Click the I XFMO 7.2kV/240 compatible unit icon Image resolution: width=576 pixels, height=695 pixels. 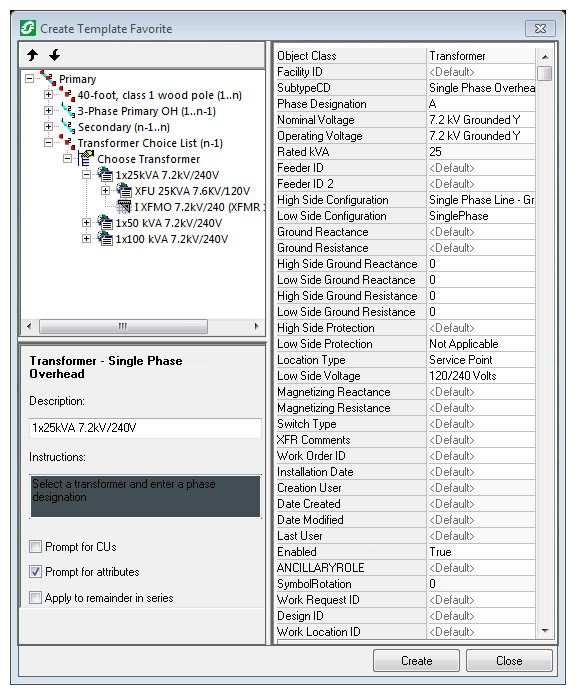coord(124,207)
